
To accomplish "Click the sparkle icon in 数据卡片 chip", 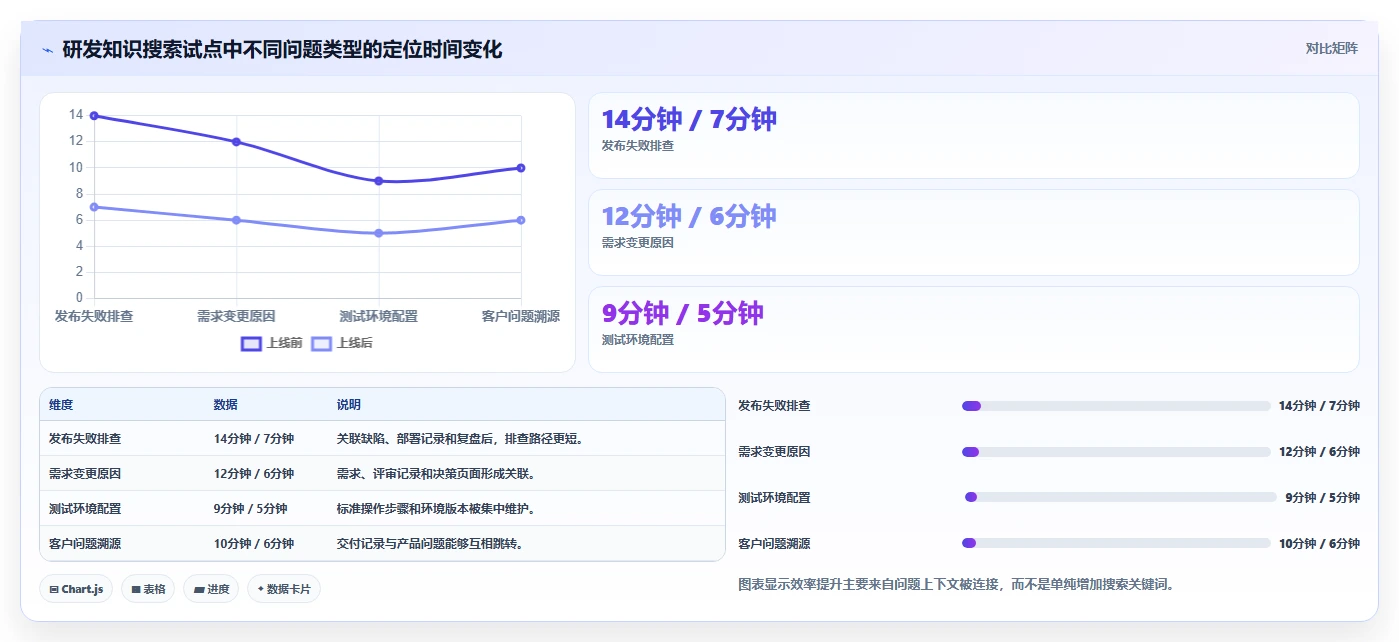I will [x=260, y=589].
